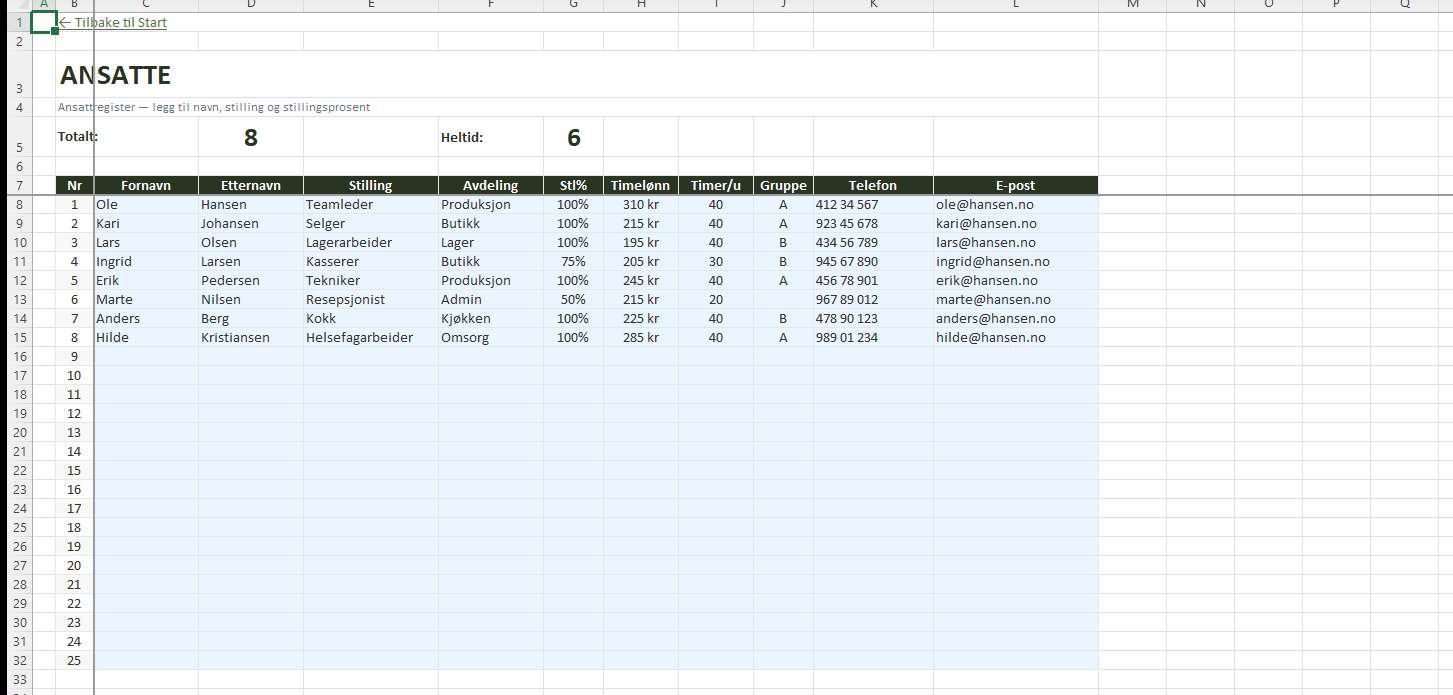The image size is (1453, 695).
Task: Click the Avdeling table header
Action: point(490,185)
